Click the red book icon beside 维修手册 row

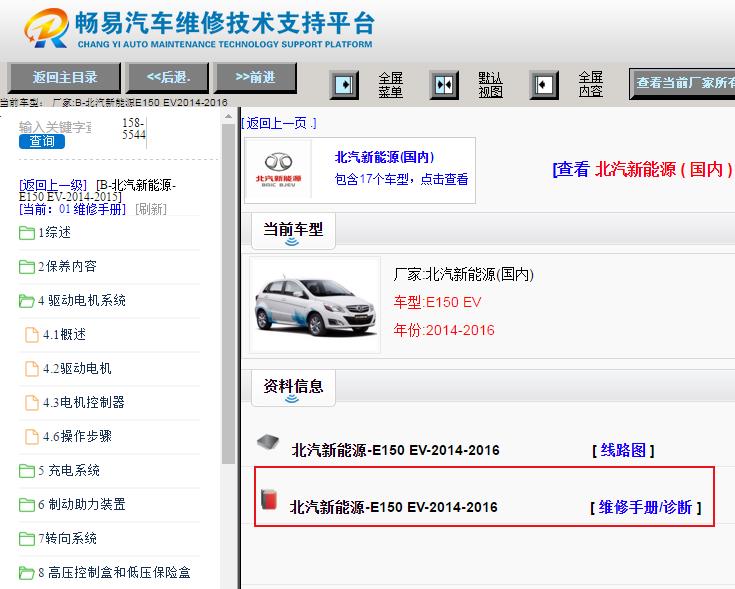click(x=269, y=500)
